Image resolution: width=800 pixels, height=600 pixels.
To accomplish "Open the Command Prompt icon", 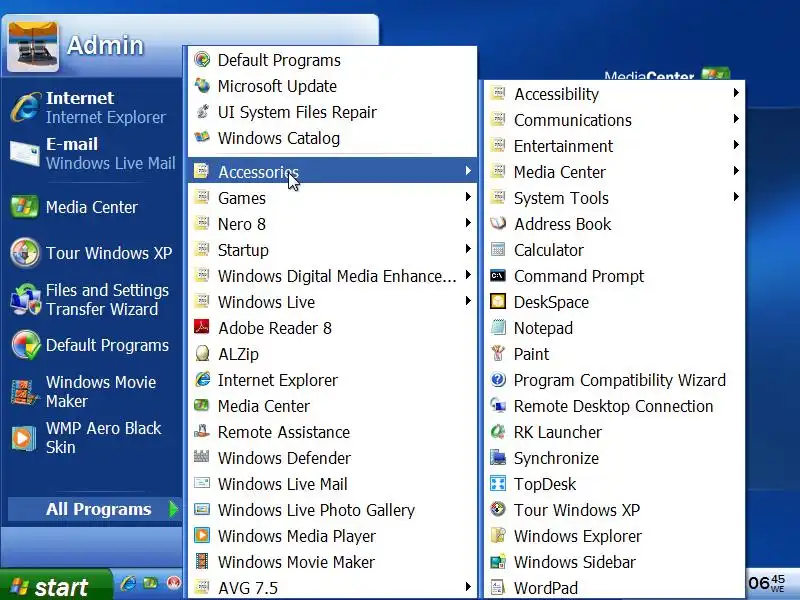I will tap(498, 276).
